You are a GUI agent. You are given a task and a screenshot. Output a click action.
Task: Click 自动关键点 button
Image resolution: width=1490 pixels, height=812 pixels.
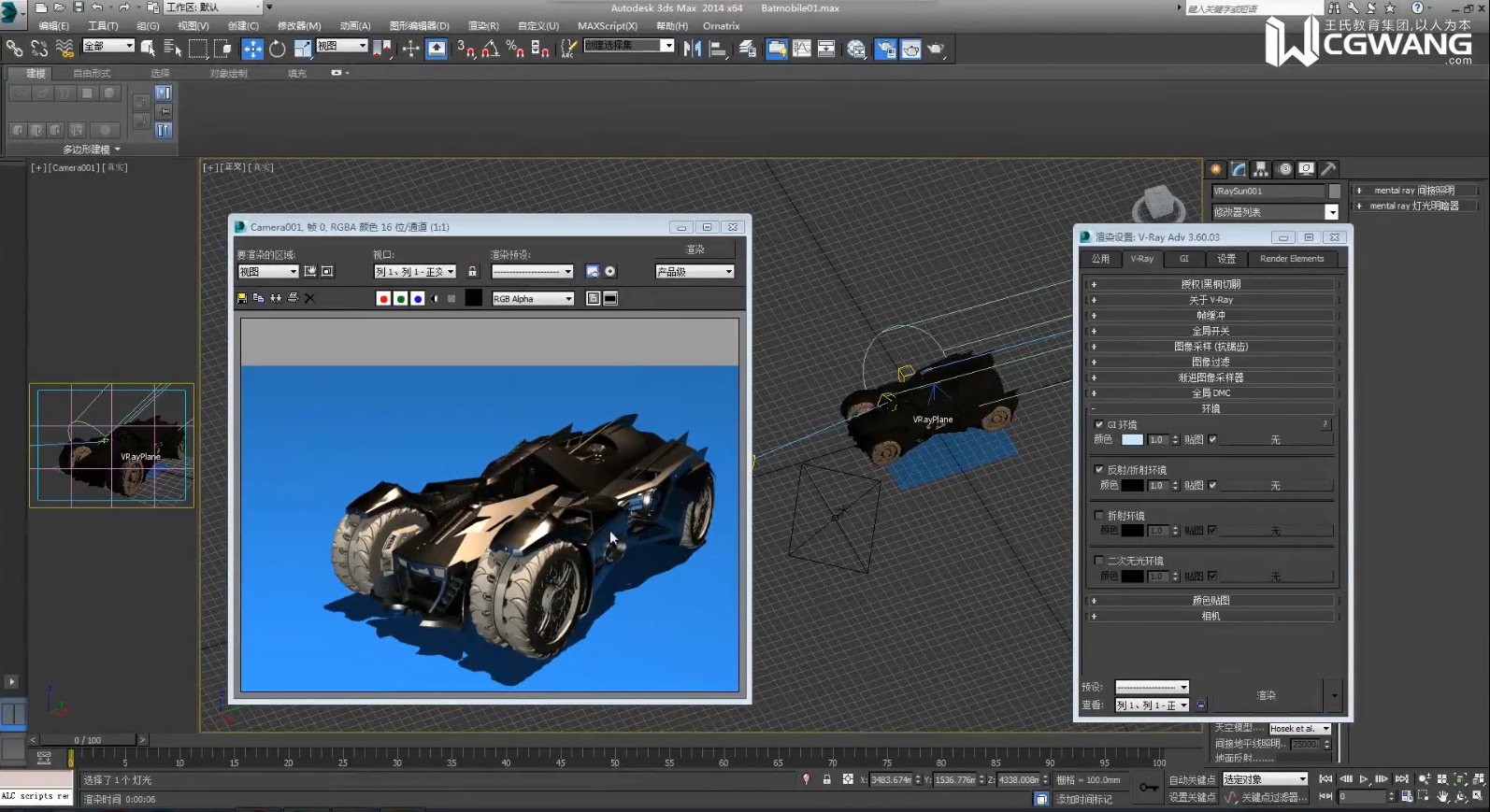(1192, 779)
